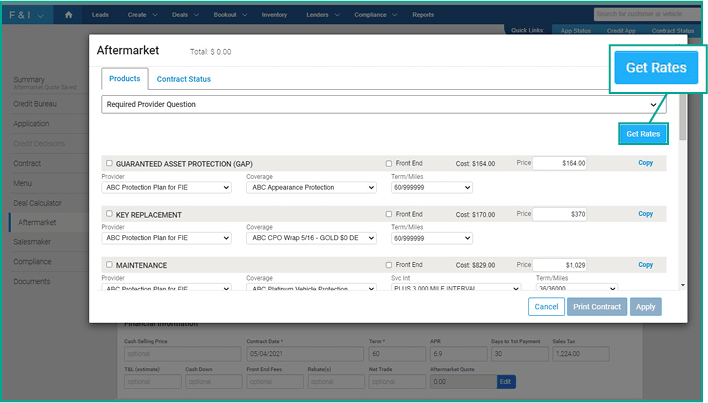The height and width of the screenshot is (403, 708).
Task: Expand the Create menu
Action: pyautogui.click(x=142, y=14)
